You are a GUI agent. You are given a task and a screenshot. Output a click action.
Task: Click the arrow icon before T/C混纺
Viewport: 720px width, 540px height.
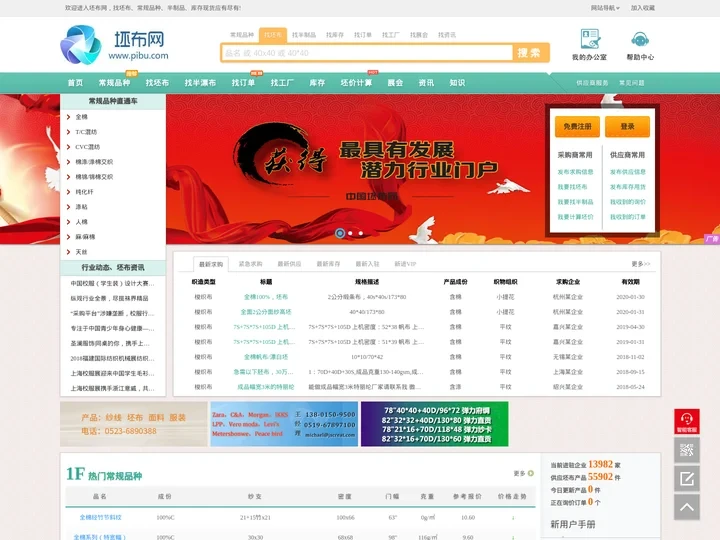point(68,132)
